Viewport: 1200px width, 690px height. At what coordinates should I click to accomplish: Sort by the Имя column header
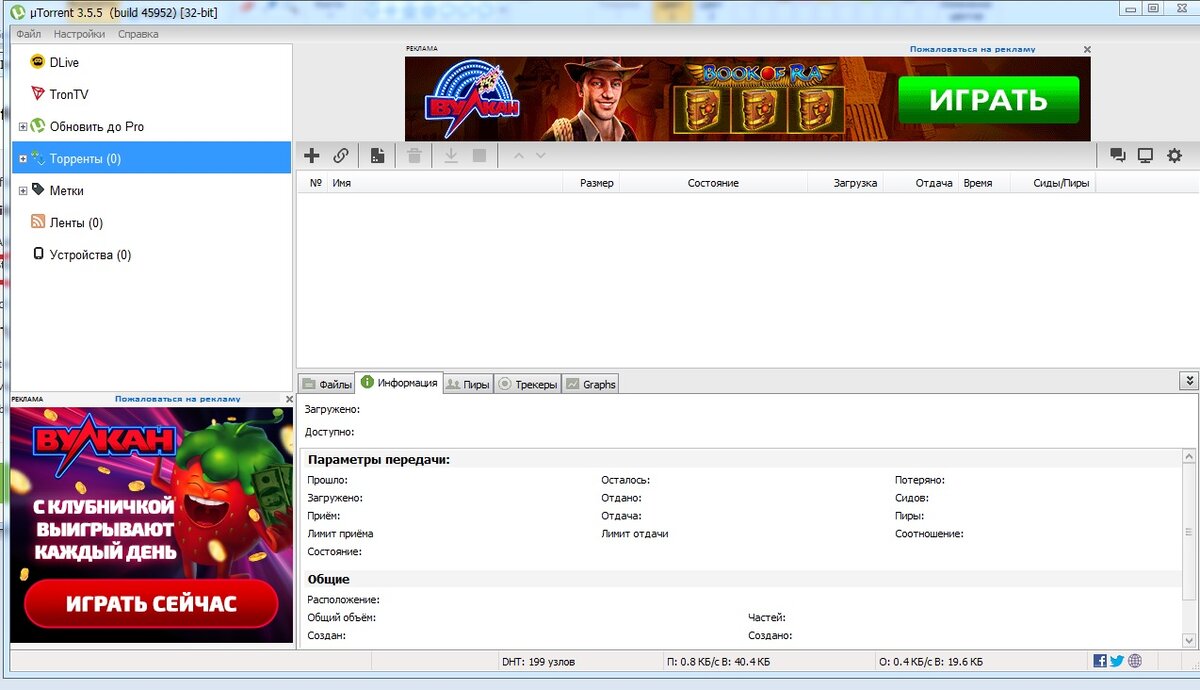[x=444, y=183]
